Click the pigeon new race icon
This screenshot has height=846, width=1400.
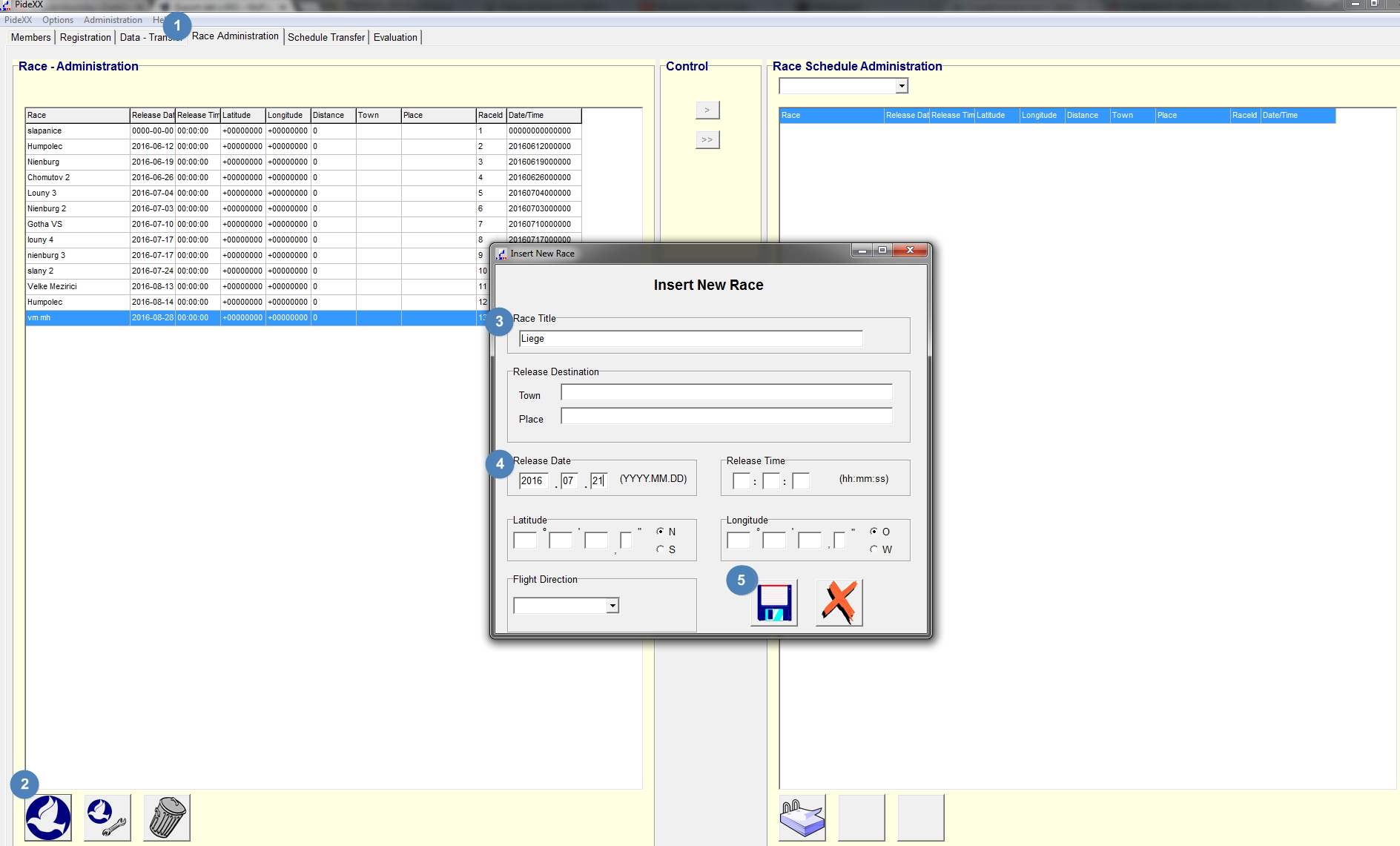48,817
